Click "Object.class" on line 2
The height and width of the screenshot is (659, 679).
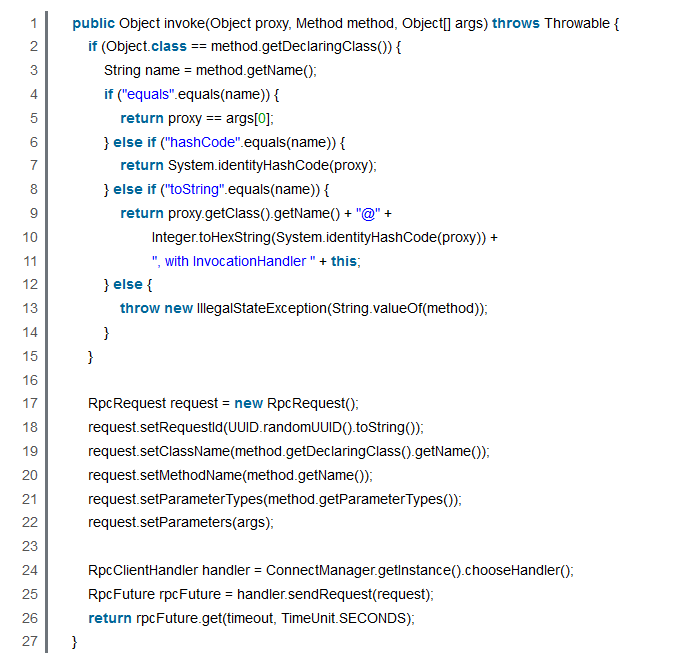click(146, 46)
